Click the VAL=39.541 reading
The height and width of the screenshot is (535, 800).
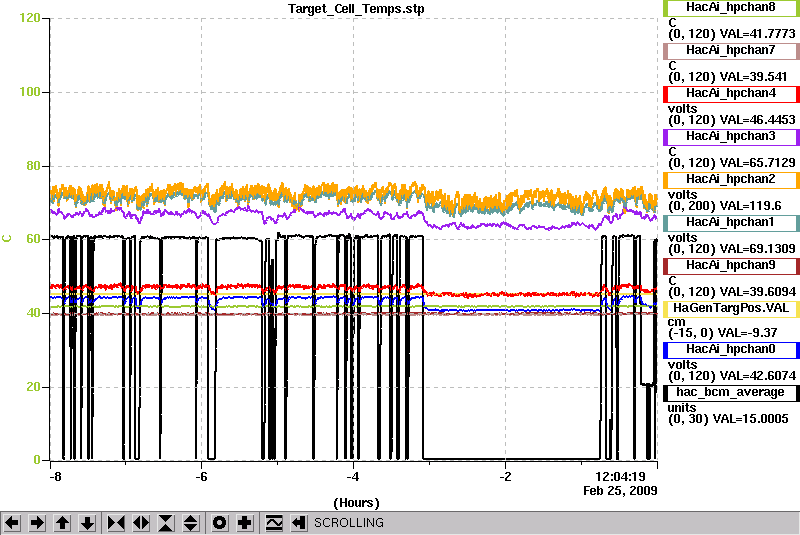click(x=753, y=77)
